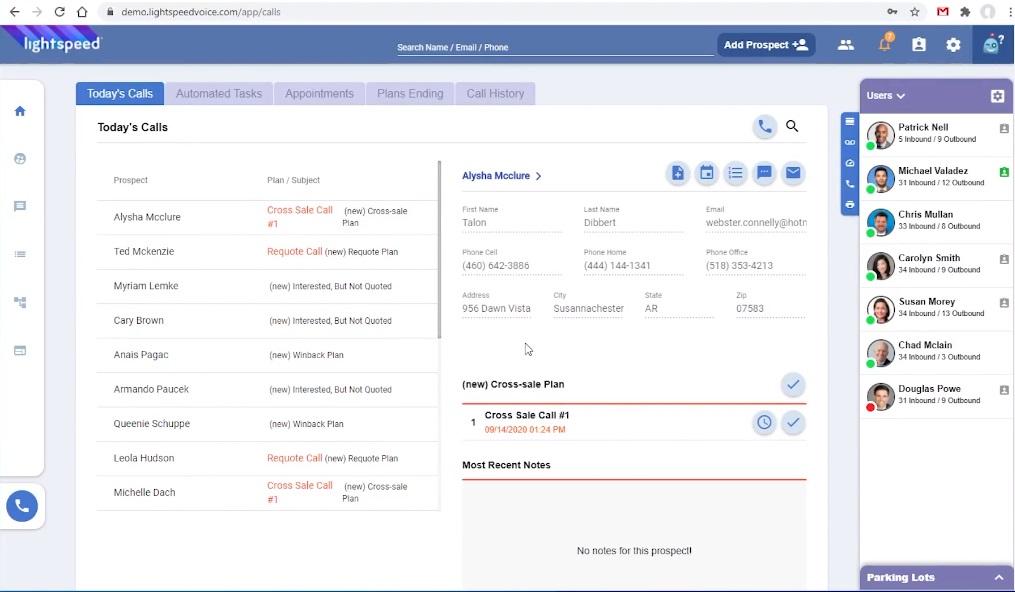Check off the (new) Cross-sale Plan
1015x592 pixels.
coord(793,385)
